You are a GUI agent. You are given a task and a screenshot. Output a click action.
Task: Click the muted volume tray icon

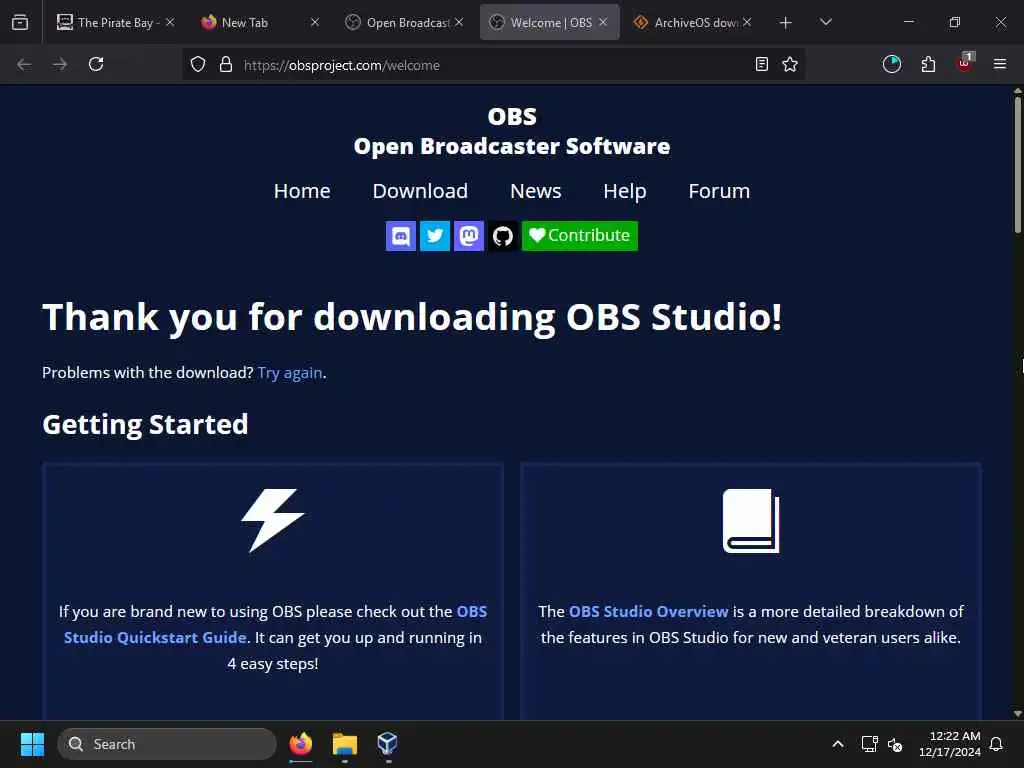[895, 744]
